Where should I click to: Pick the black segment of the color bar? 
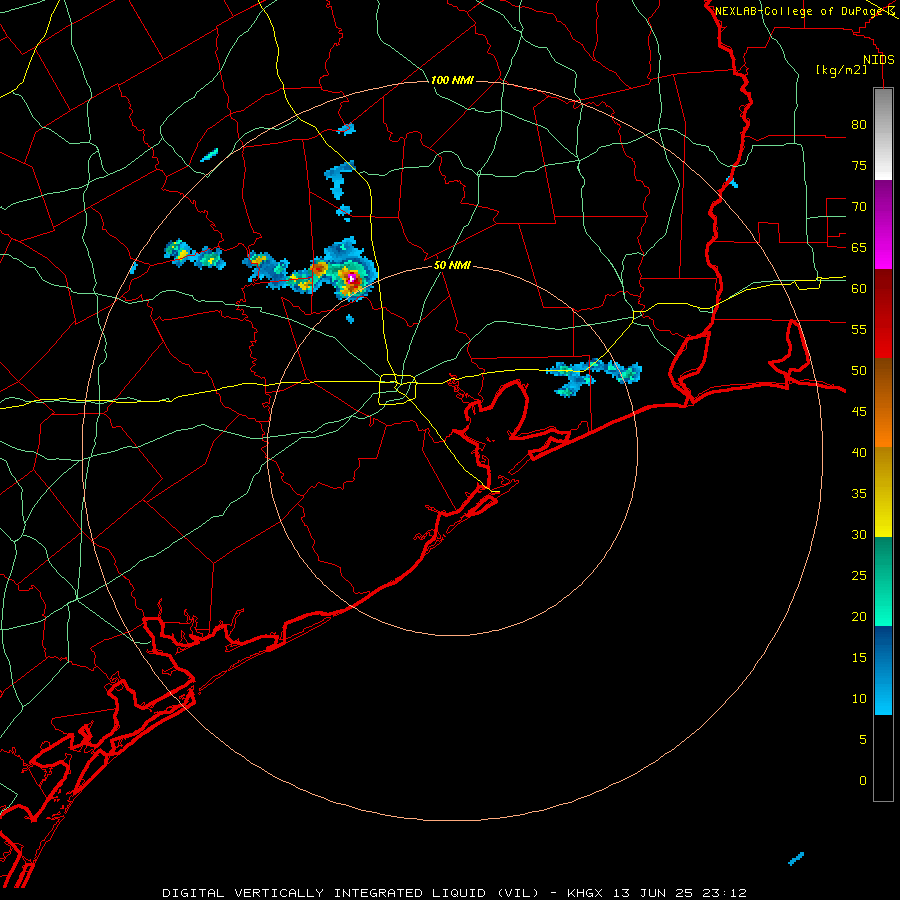coord(883,758)
